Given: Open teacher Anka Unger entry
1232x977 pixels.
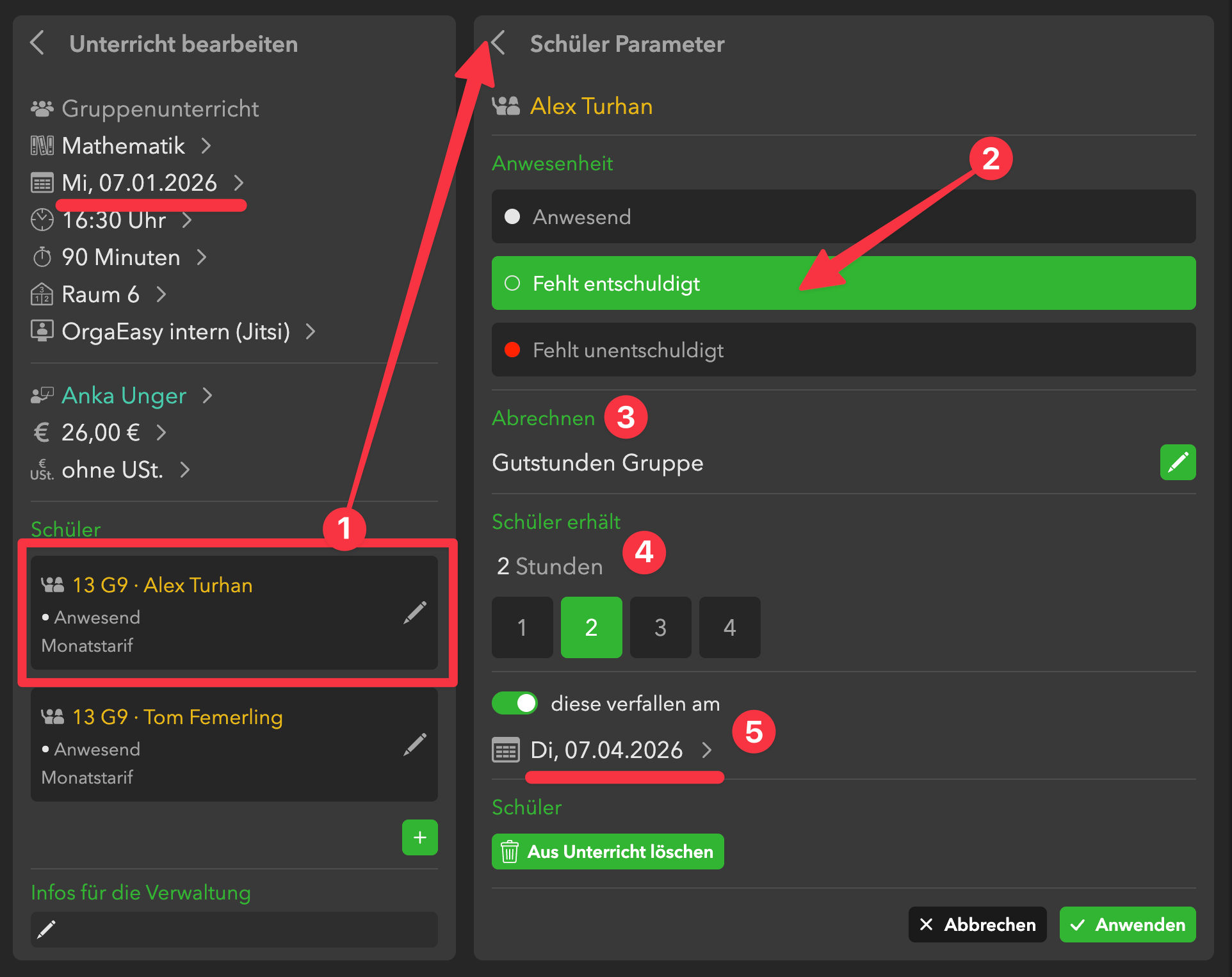Looking at the screenshot, I should coord(124,396).
